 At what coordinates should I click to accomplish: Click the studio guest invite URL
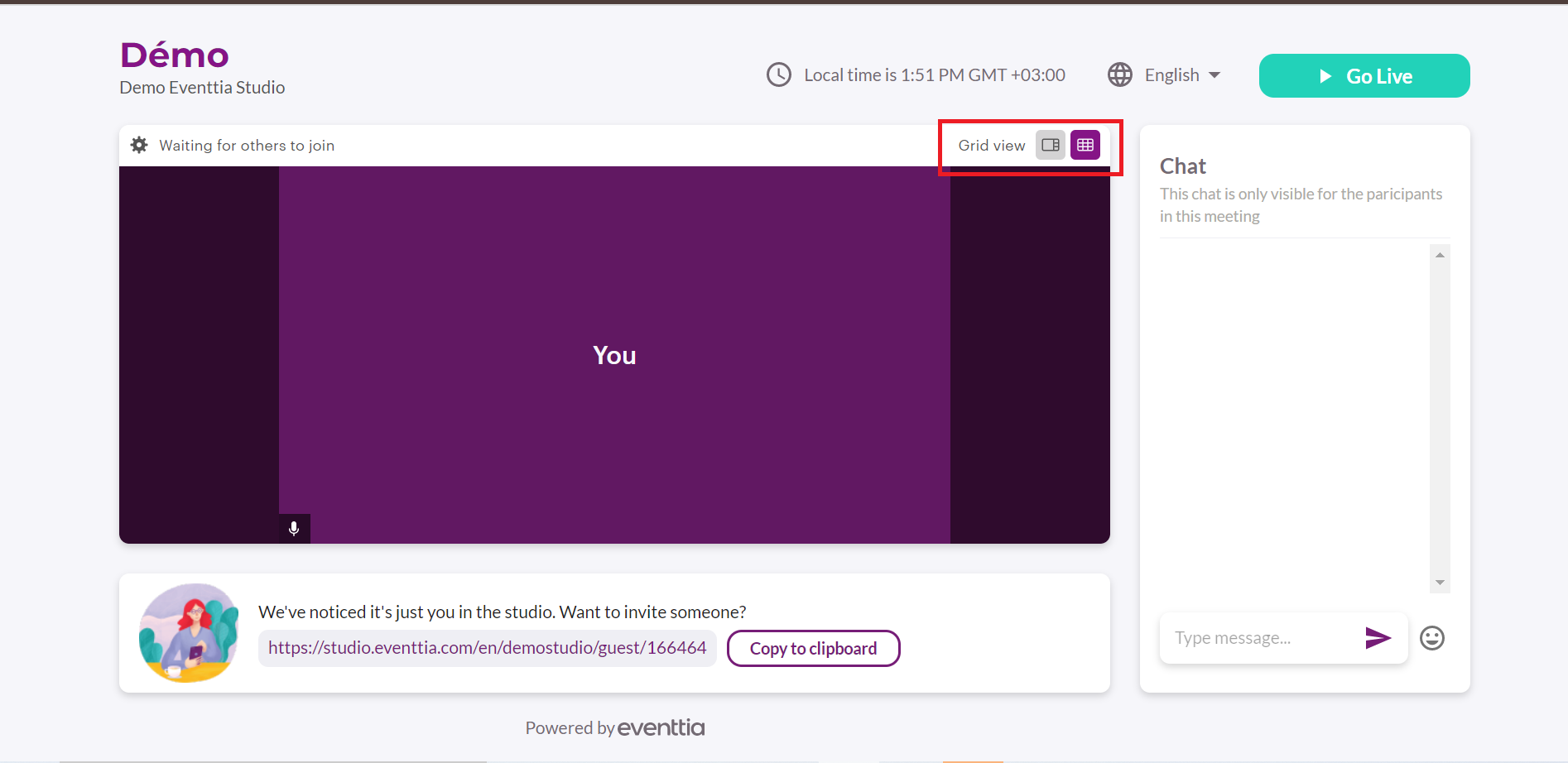[x=487, y=648]
